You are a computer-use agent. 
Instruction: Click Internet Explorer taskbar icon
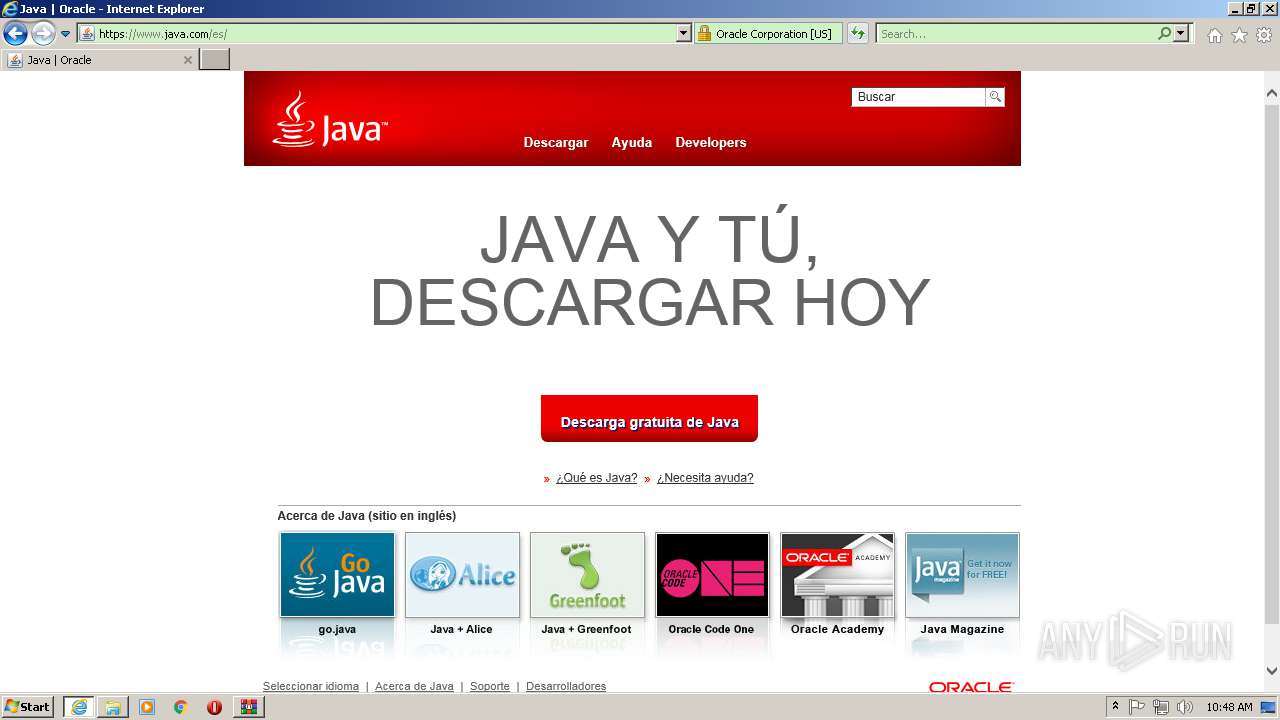click(79, 707)
